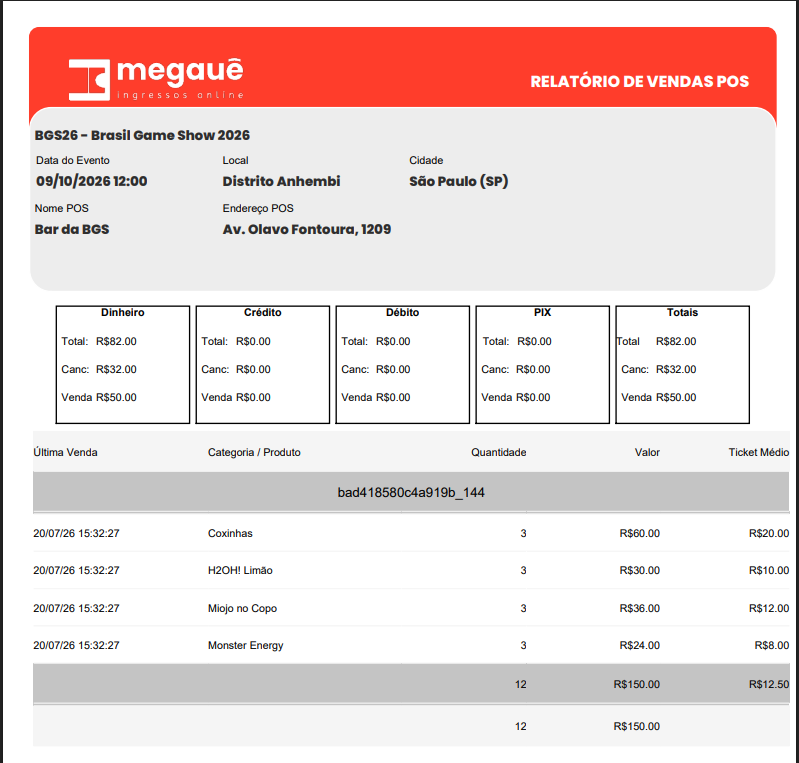
Task: Click the PIX summary box header
Action: pos(543,312)
